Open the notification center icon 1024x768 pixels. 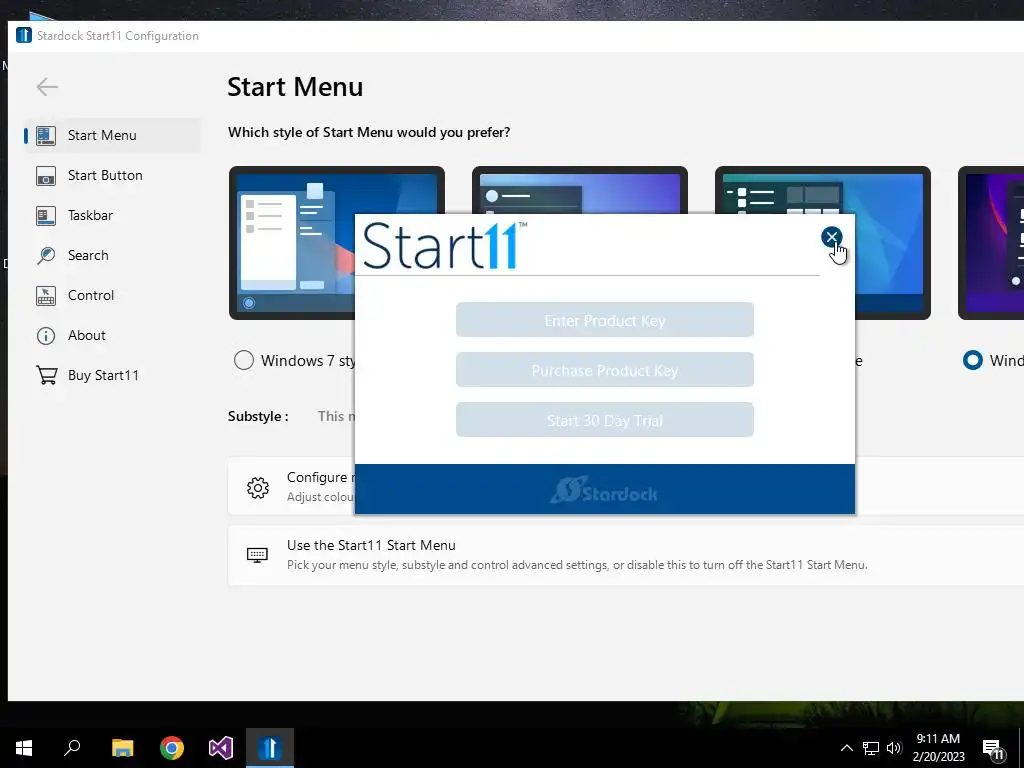click(993, 749)
